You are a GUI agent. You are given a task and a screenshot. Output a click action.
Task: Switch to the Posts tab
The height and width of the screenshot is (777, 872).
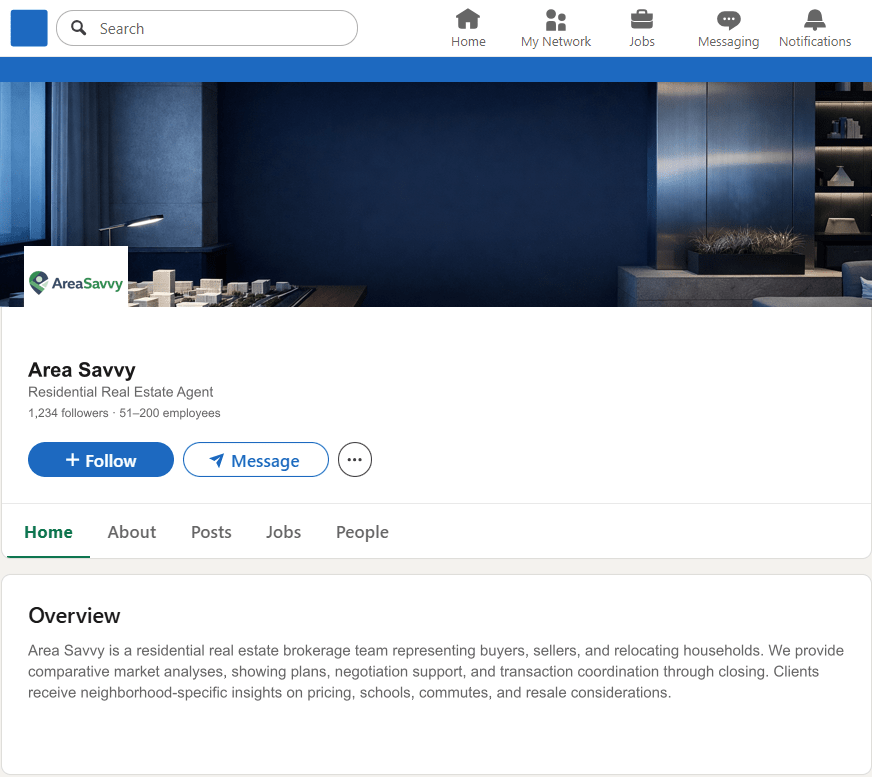coord(211,532)
